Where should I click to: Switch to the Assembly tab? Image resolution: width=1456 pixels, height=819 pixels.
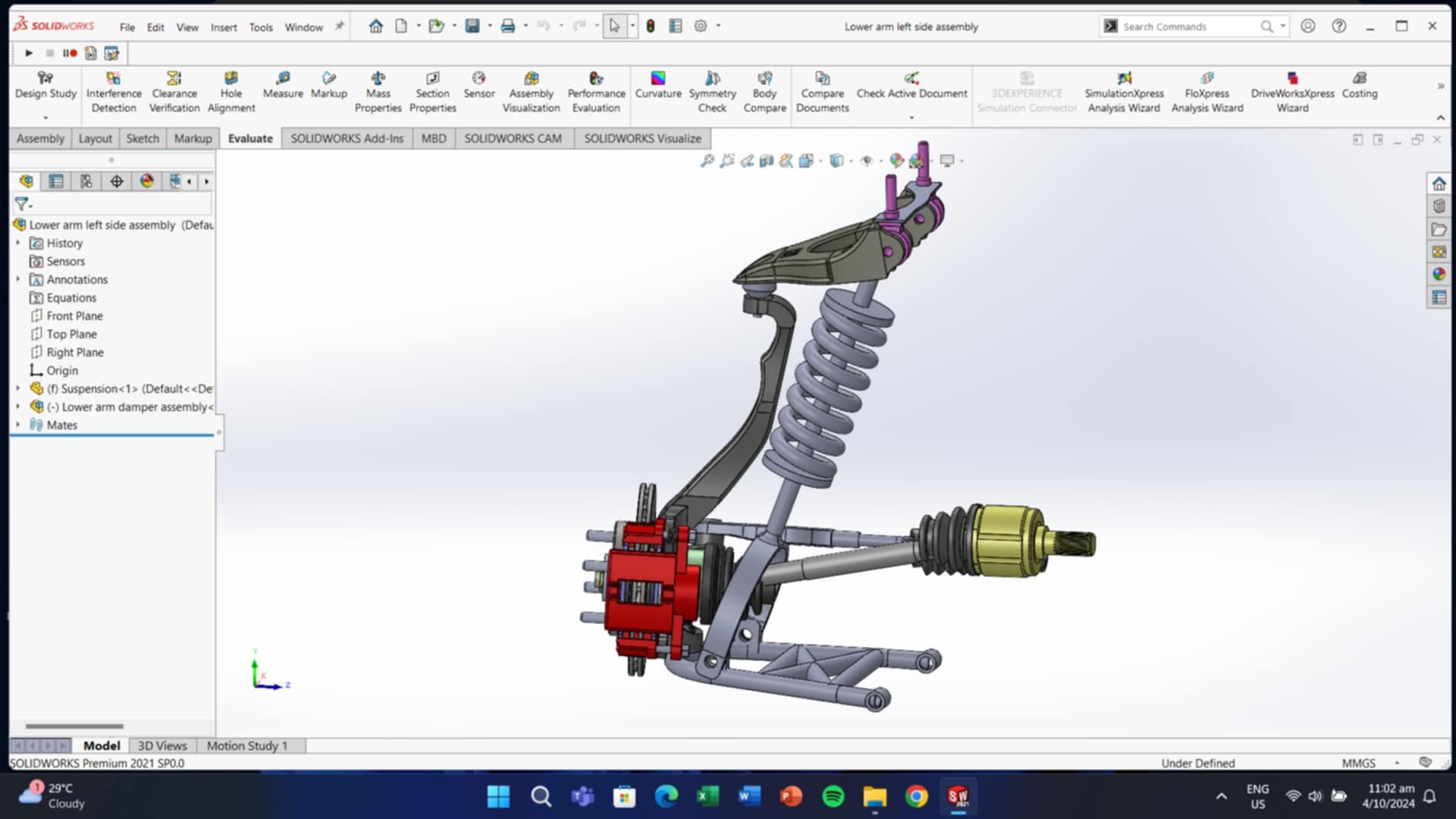[x=40, y=139]
